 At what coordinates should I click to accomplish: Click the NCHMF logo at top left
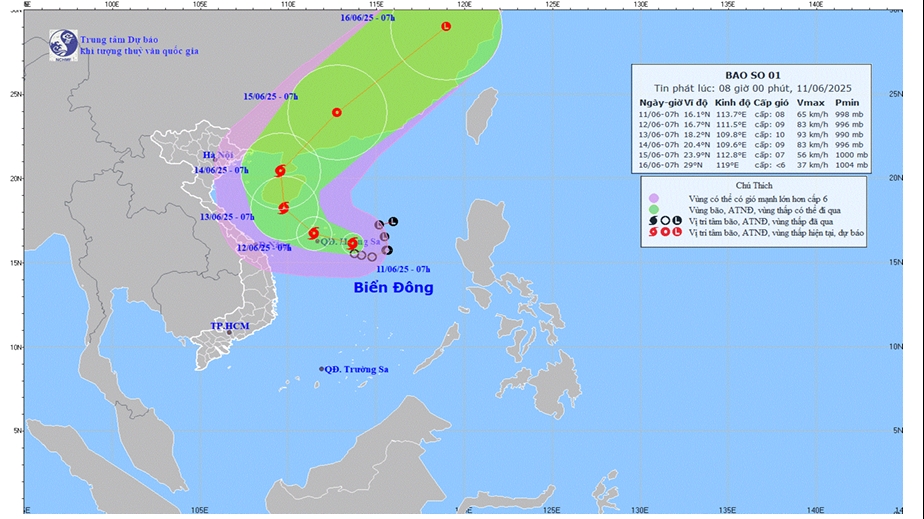coord(63,44)
